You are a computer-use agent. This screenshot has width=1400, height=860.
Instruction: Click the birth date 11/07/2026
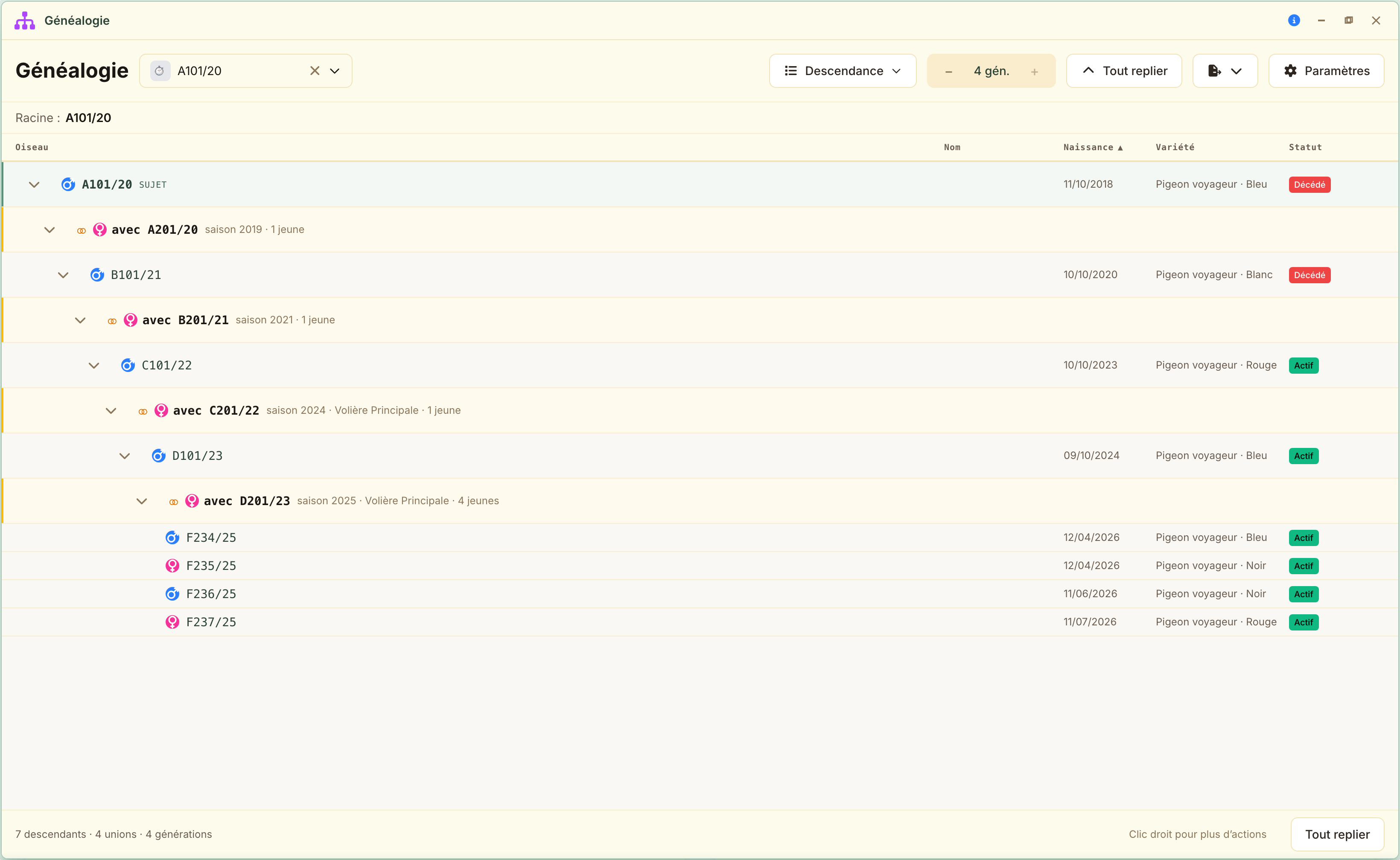tap(1089, 622)
